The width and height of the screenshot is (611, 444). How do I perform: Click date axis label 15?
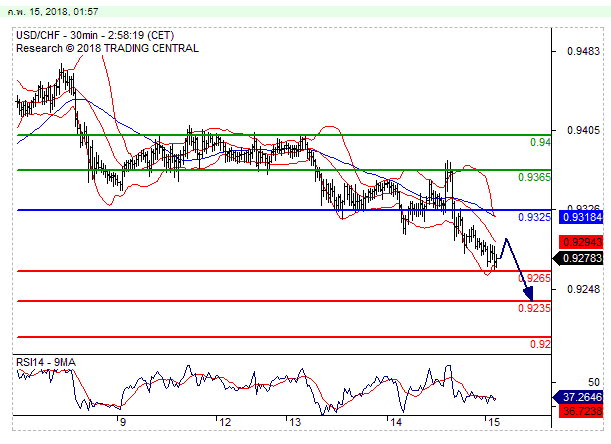pyautogui.click(x=493, y=422)
